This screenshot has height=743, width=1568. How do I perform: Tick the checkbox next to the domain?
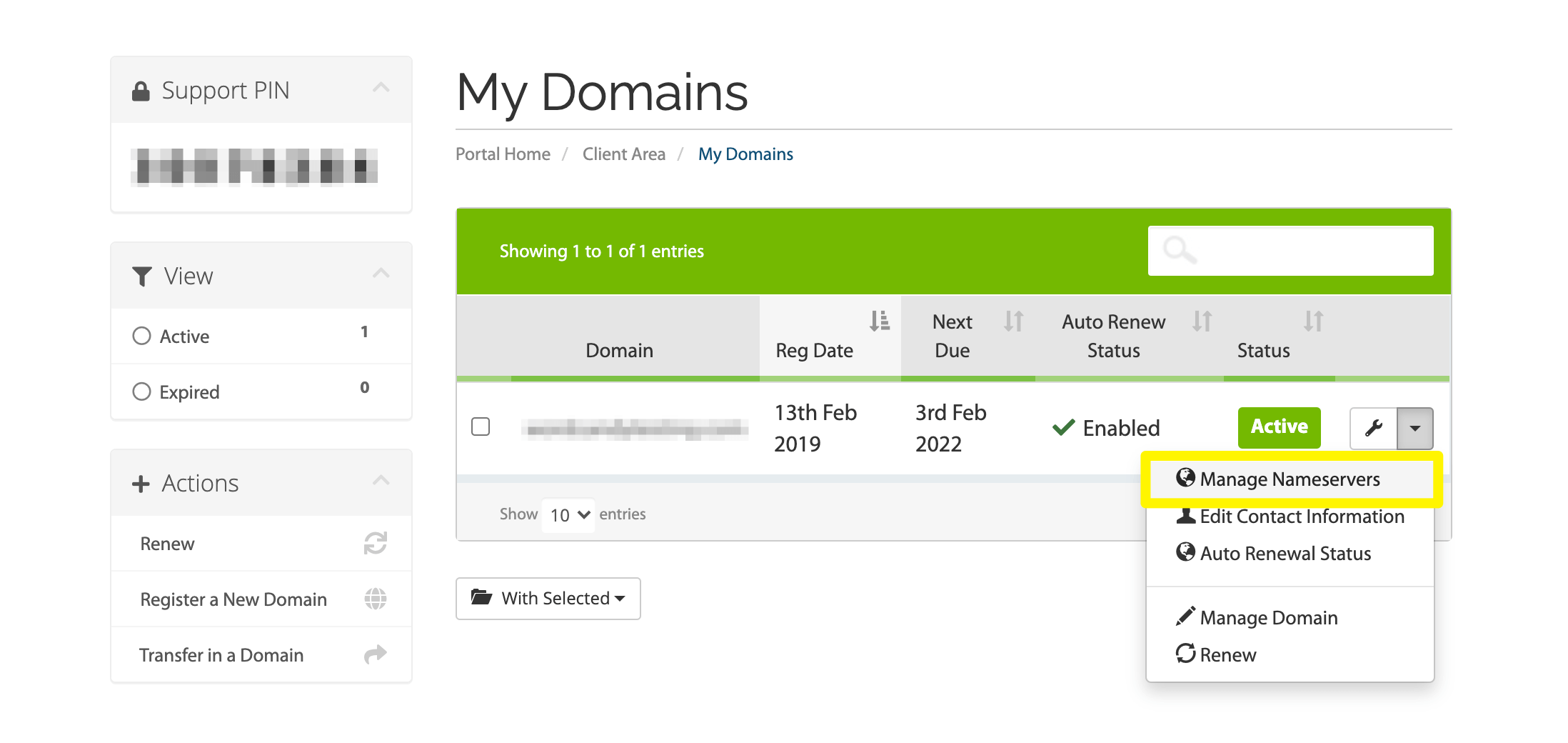[480, 427]
